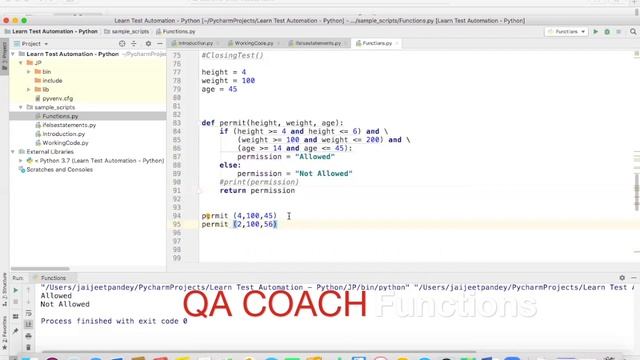Click the editor vertical scrollbar thumb
Screen dimensions: 640x360
click(x=637, y=192)
